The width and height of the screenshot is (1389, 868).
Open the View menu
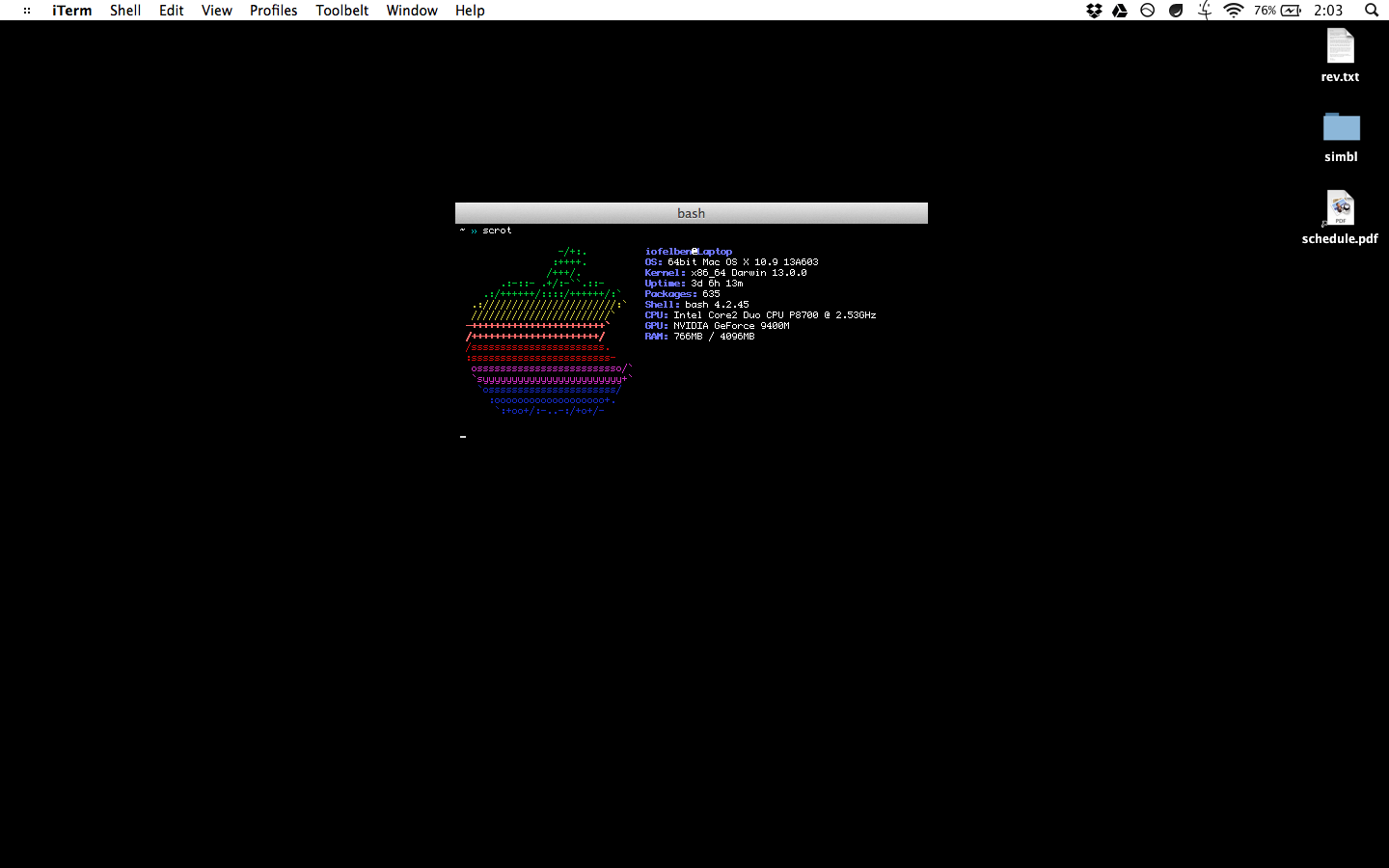(217, 11)
